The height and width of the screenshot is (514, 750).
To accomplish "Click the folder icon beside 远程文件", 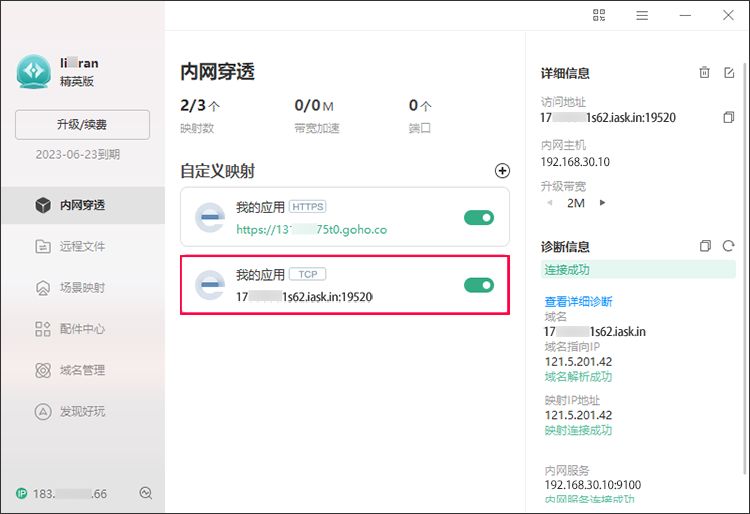I will (43, 247).
